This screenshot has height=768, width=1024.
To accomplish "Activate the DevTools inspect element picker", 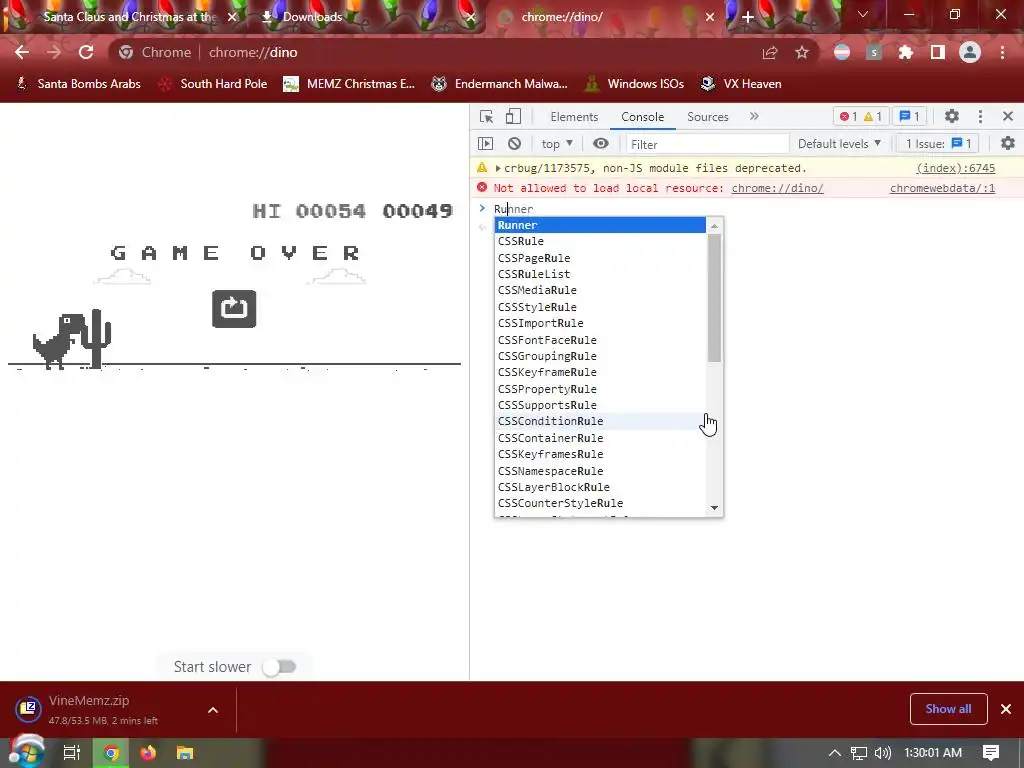I will (487, 117).
